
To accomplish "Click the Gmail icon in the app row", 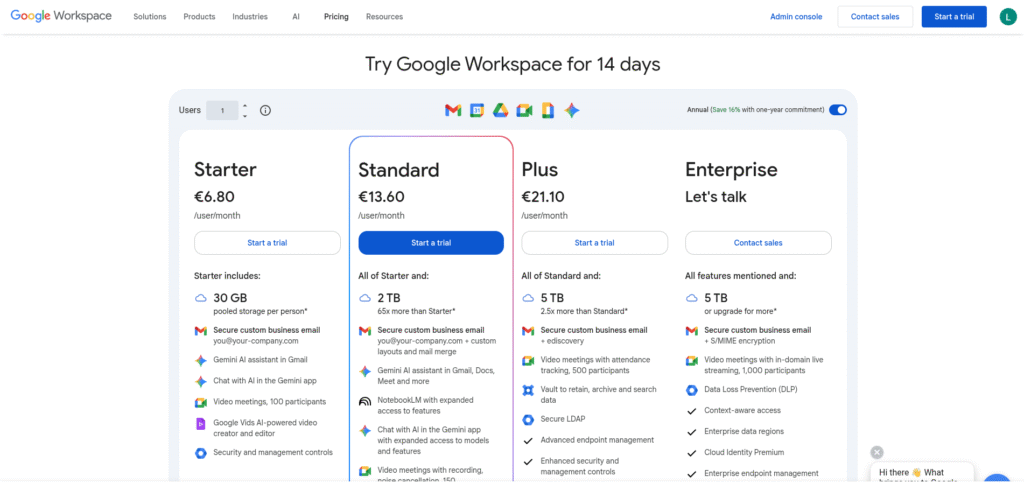I will 453,111.
